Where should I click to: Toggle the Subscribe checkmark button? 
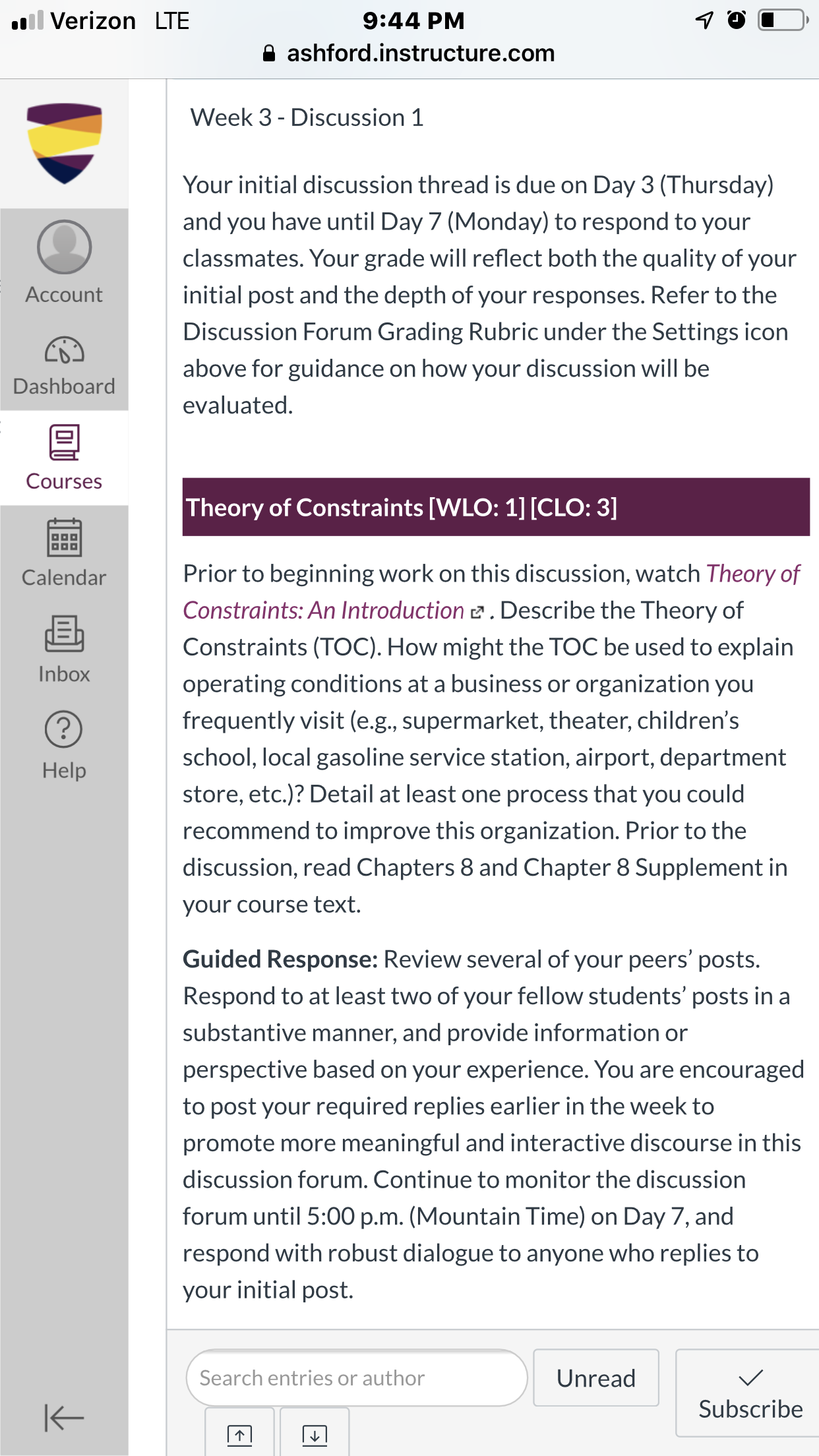click(x=750, y=1393)
